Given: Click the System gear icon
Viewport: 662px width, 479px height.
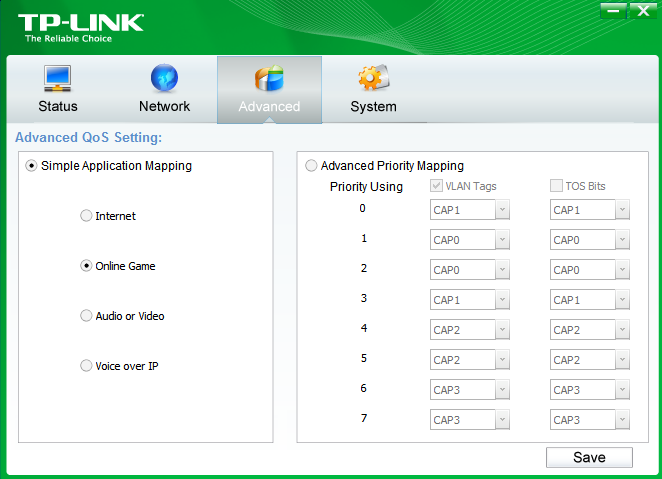Looking at the screenshot, I should pyautogui.click(x=374, y=77).
